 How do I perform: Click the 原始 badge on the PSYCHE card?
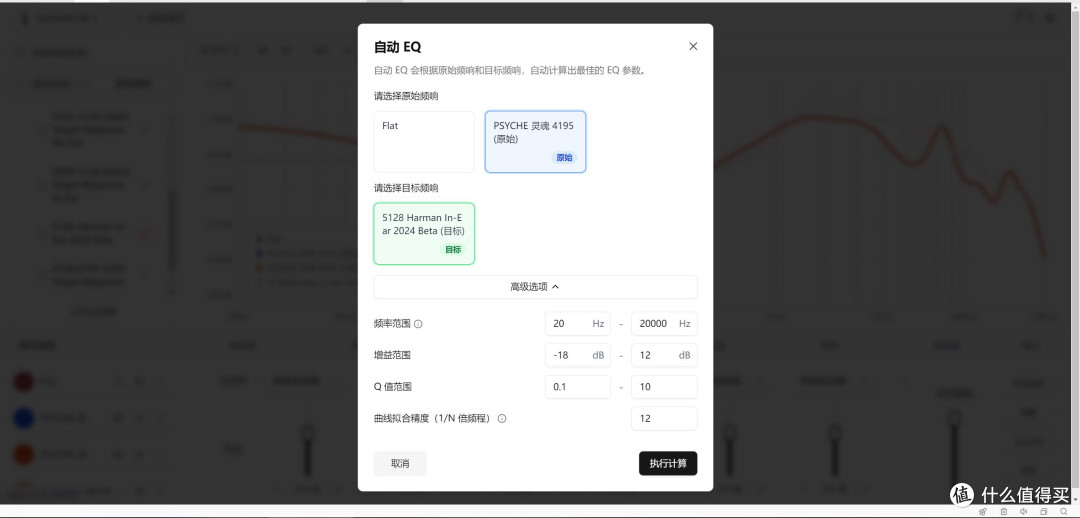pos(564,158)
